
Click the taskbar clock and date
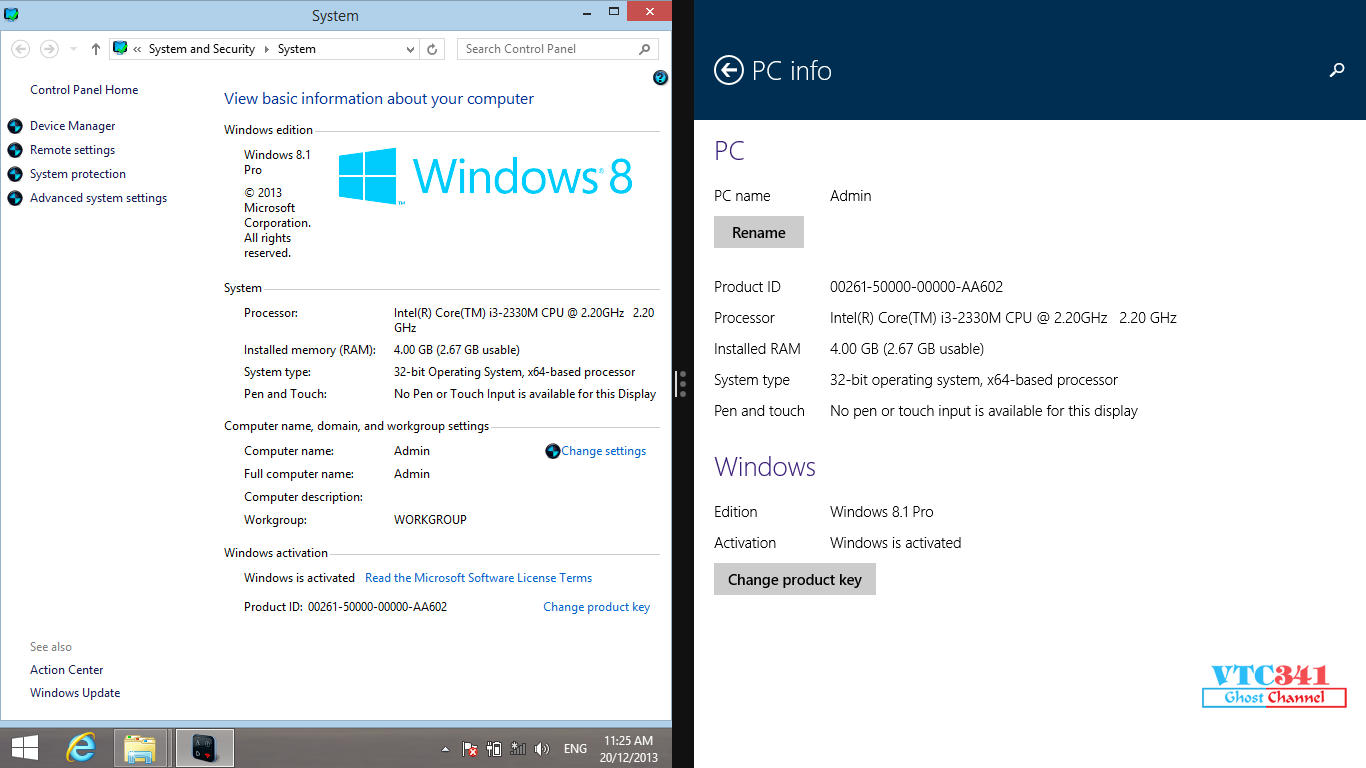629,749
